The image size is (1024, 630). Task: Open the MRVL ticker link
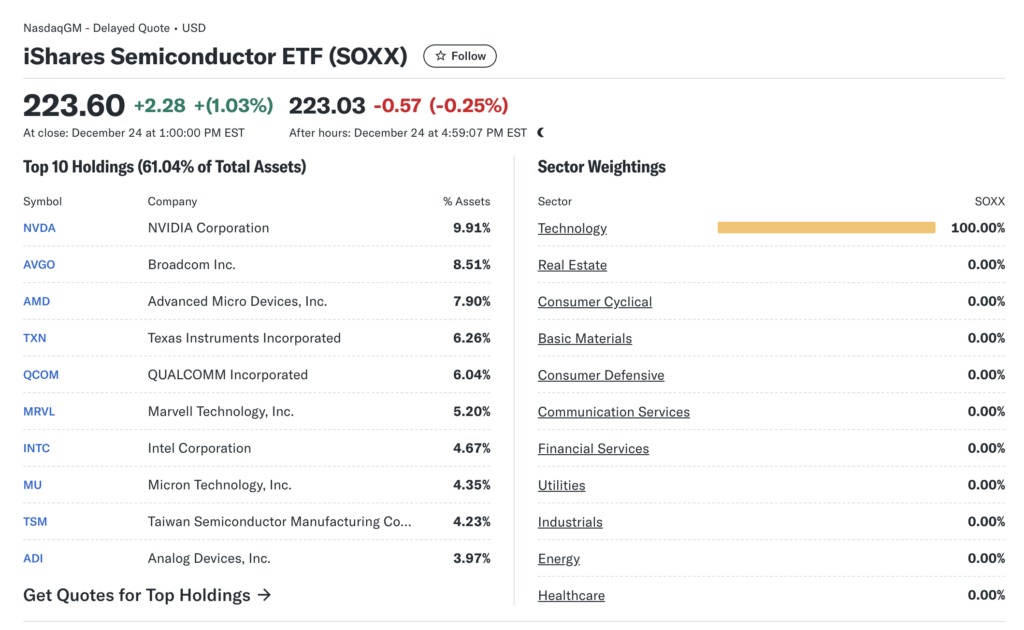tap(39, 411)
